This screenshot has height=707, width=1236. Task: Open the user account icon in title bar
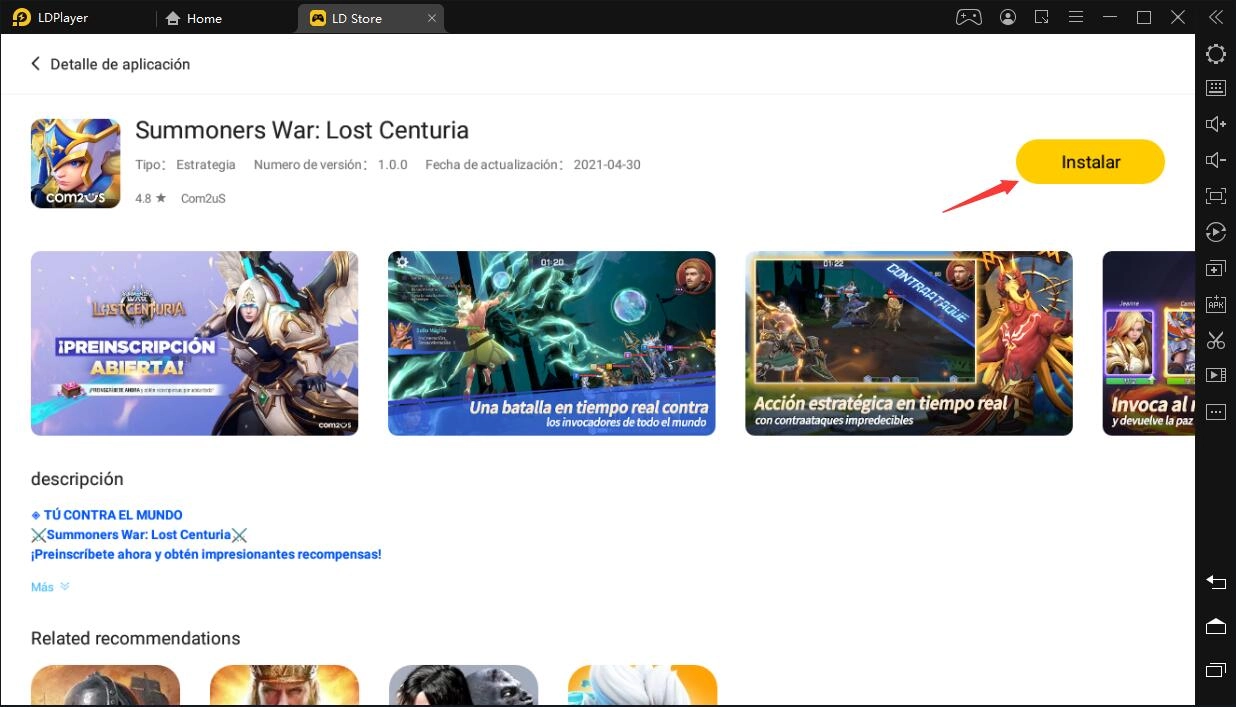(x=1008, y=17)
